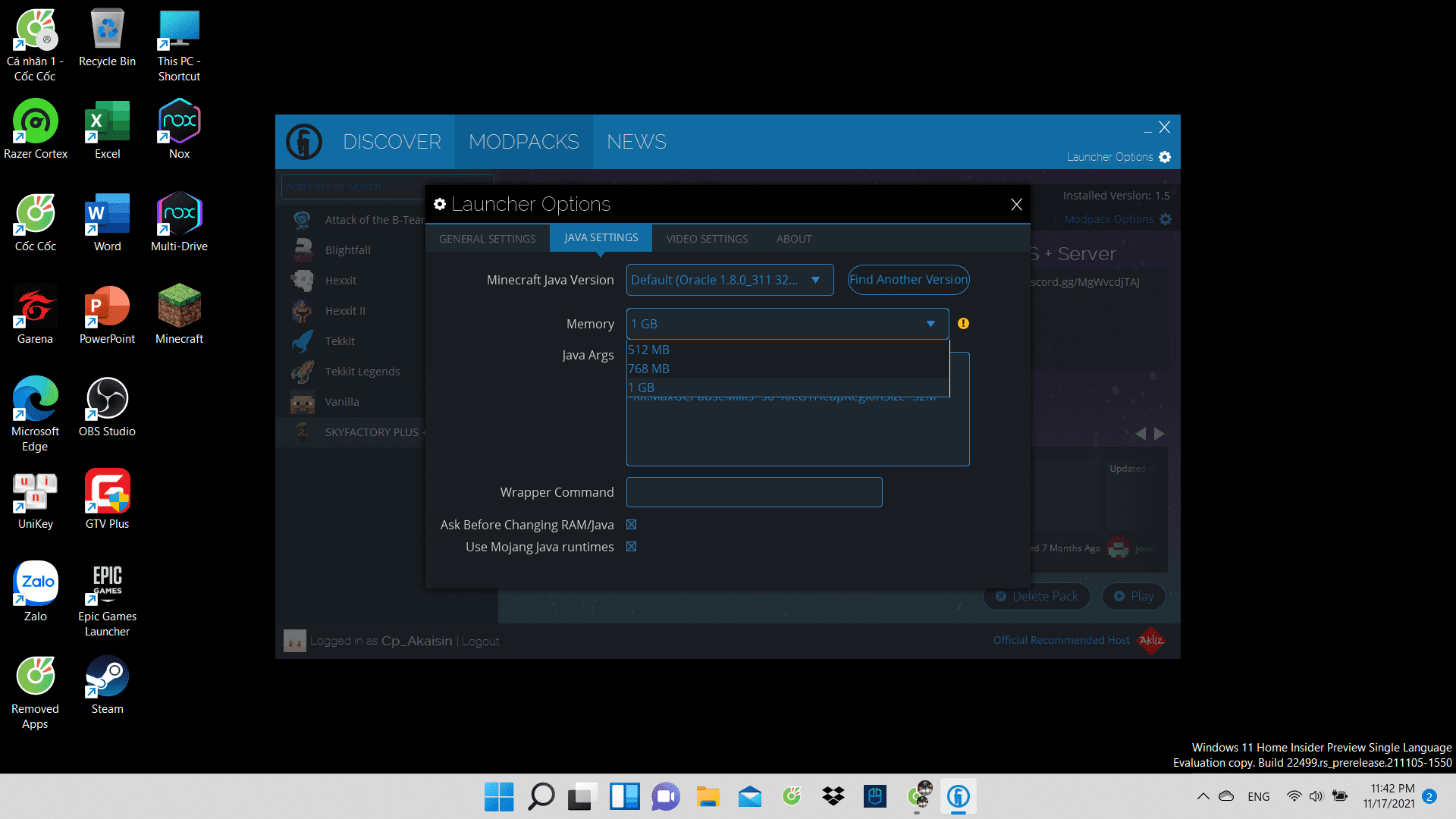Viewport: 1456px width, 819px height.
Task: Click the Wrapper Command input field
Action: click(754, 492)
